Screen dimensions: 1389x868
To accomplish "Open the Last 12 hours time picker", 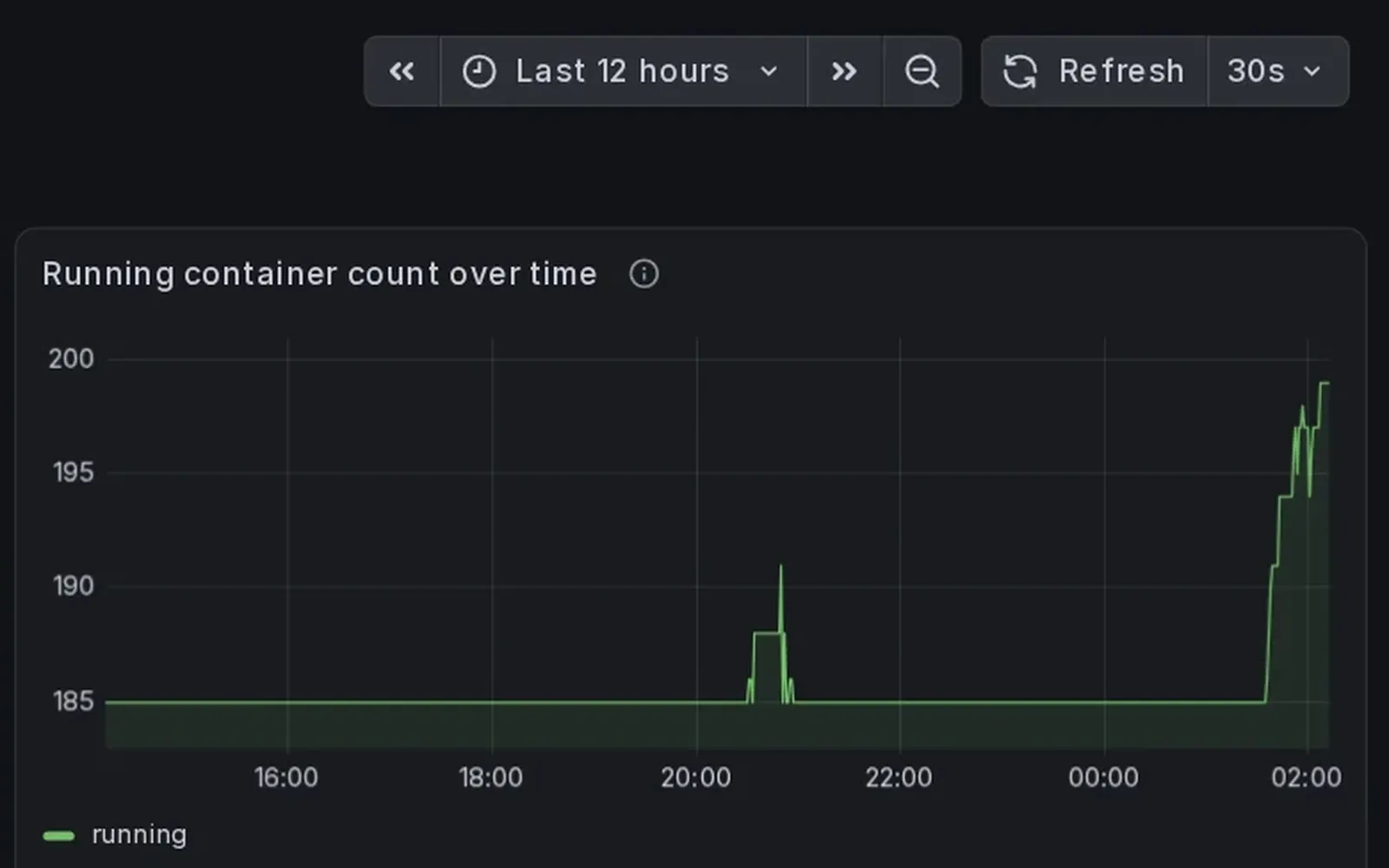I will pyautogui.click(x=623, y=71).
